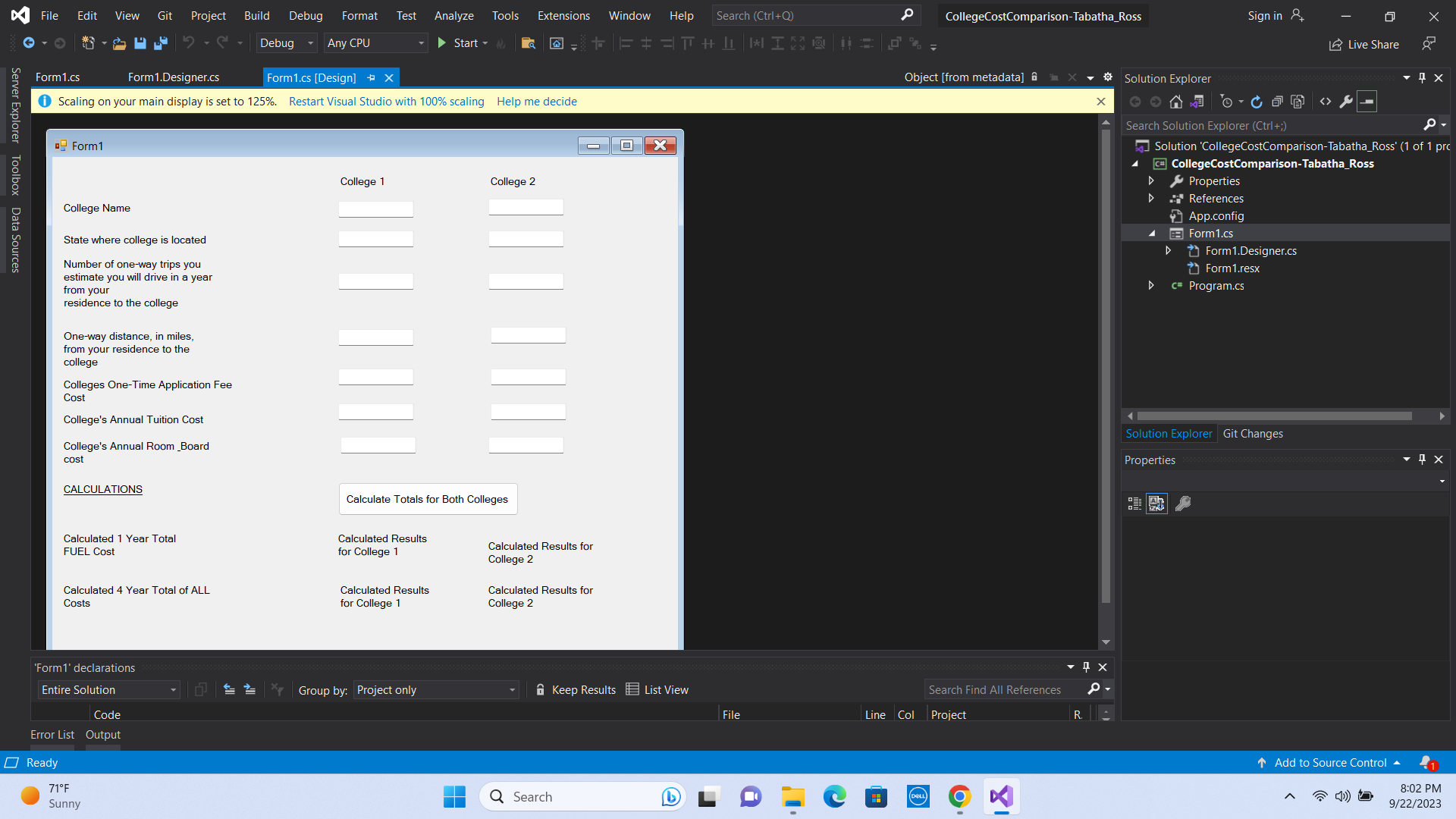
Task: Toggle Preview Selected Items in Solution Explorer
Action: (x=1367, y=102)
